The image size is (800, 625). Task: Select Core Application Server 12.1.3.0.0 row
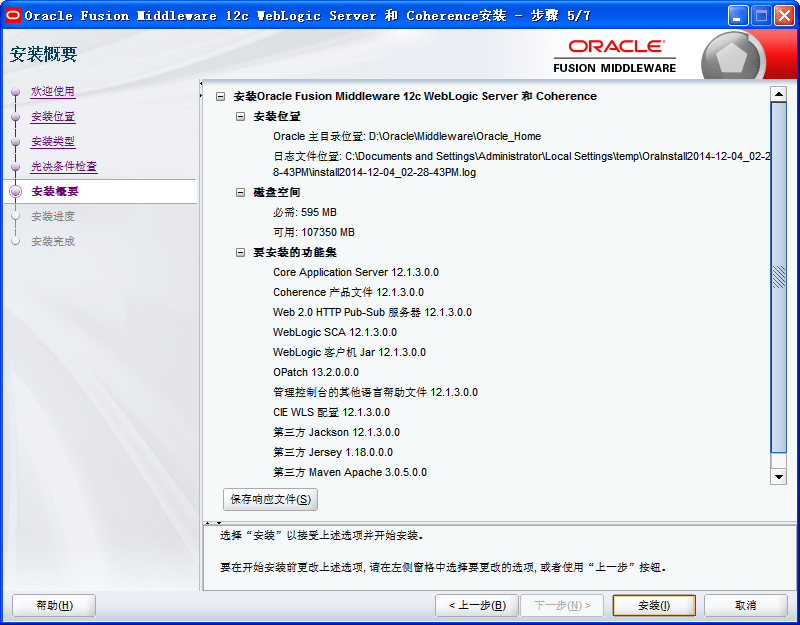click(x=356, y=272)
